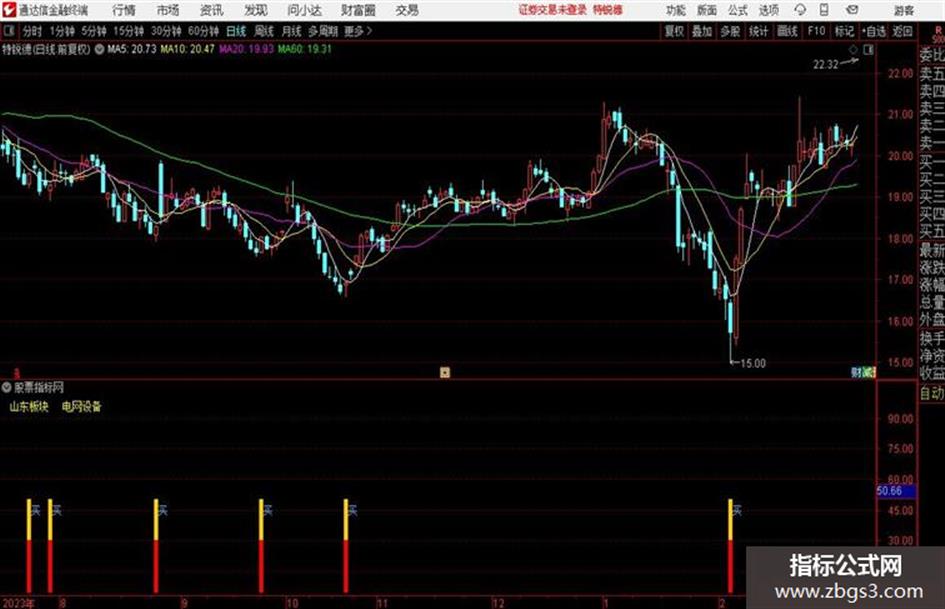The image size is (945, 609).
Task: Toggle the left panel icon beside 分时
Action: 9,31
